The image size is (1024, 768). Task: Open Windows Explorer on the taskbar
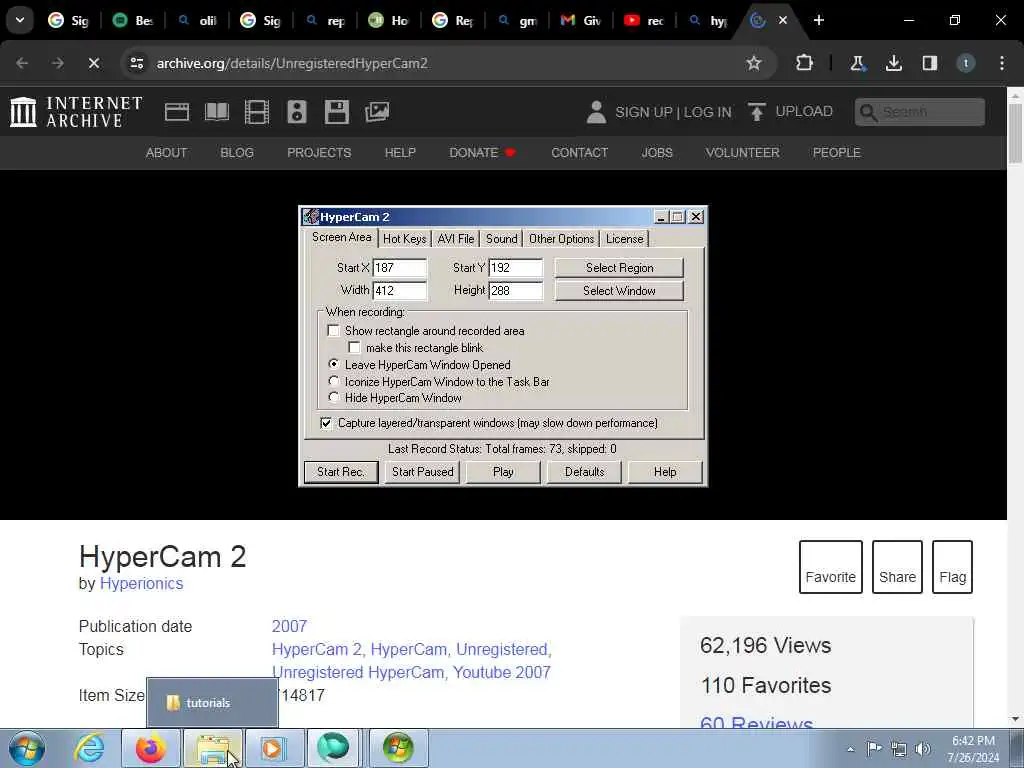[x=213, y=748]
